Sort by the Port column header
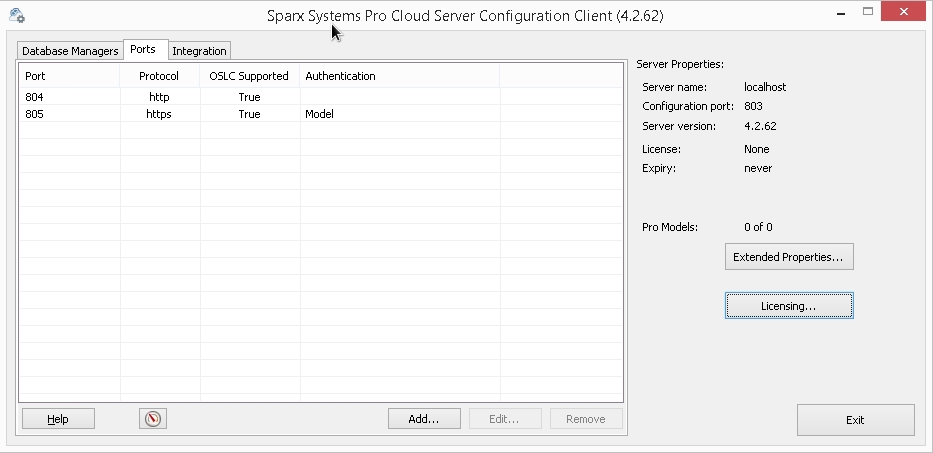 (70, 76)
